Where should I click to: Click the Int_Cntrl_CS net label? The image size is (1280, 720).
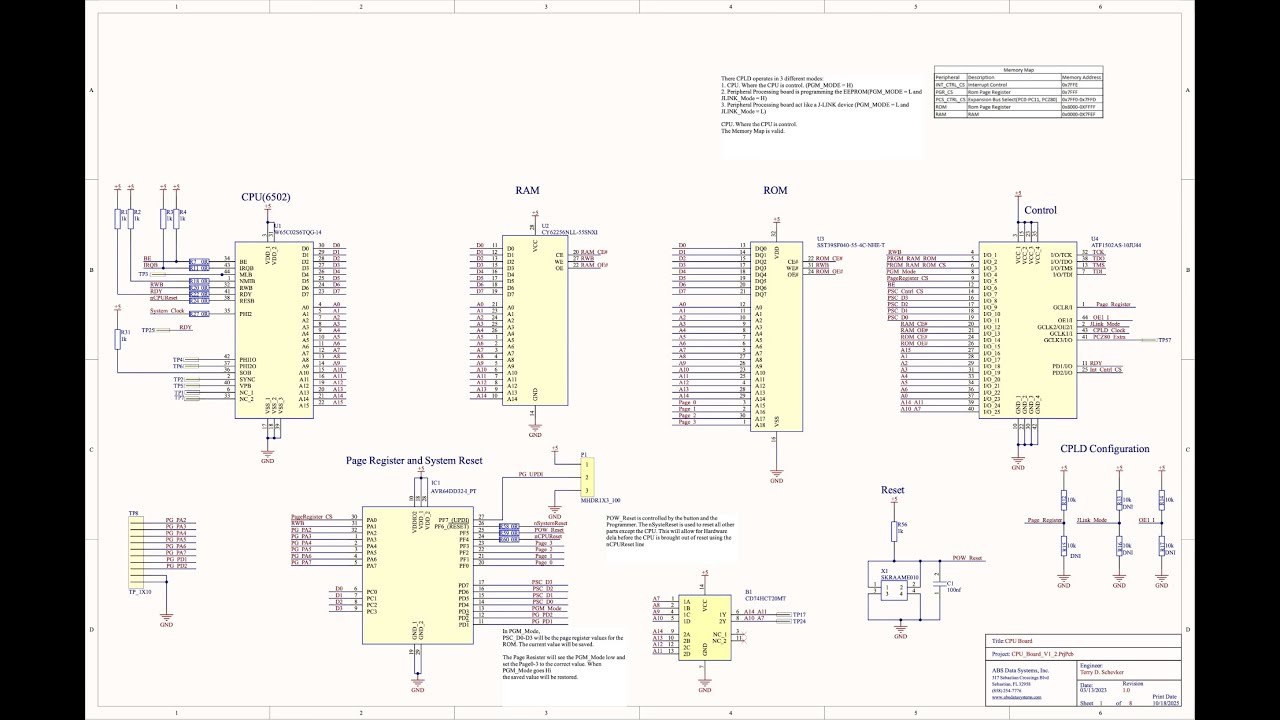pyautogui.click(x=1107, y=370)
